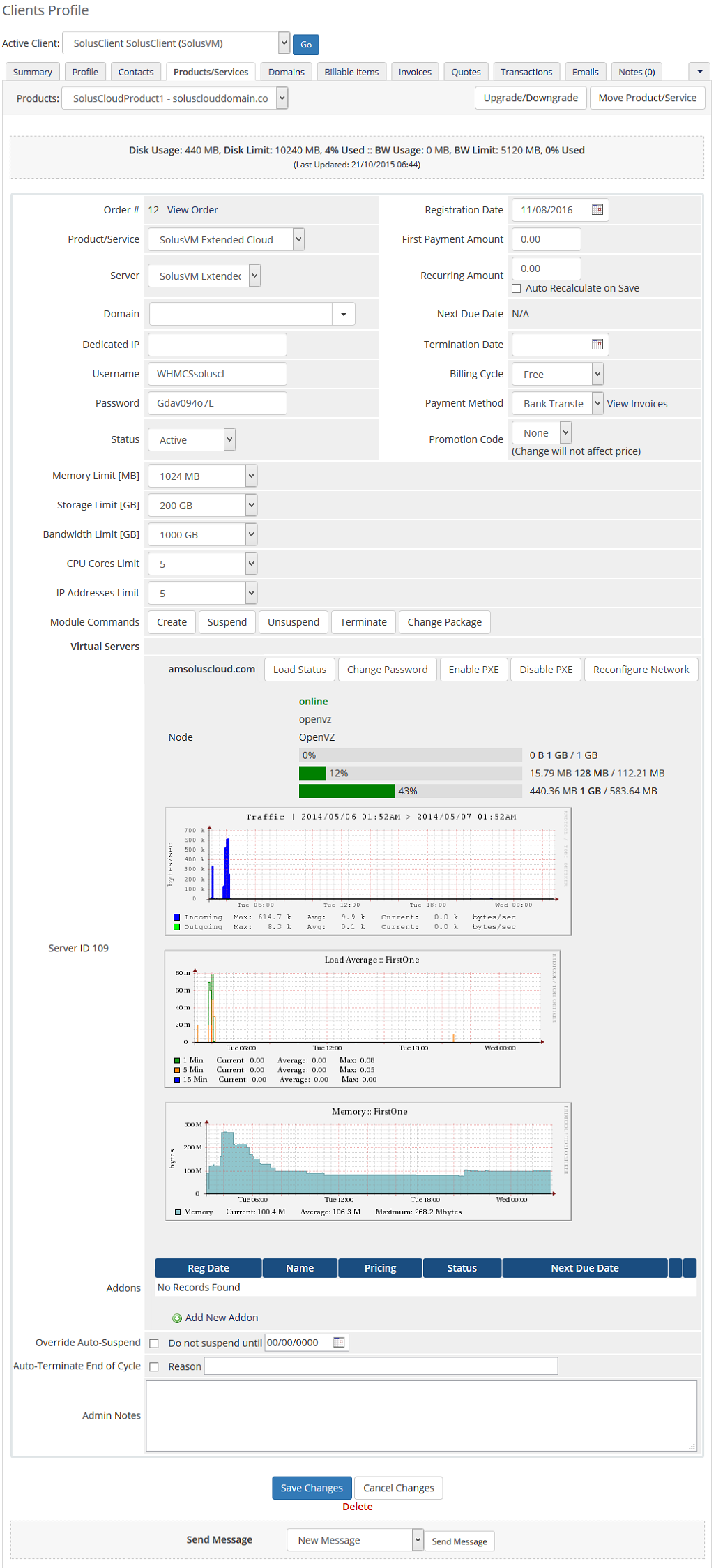This screenshot has height=1568, width=716.
Task: Open the Product/Service dropdown
Action: tap(226, 239)
